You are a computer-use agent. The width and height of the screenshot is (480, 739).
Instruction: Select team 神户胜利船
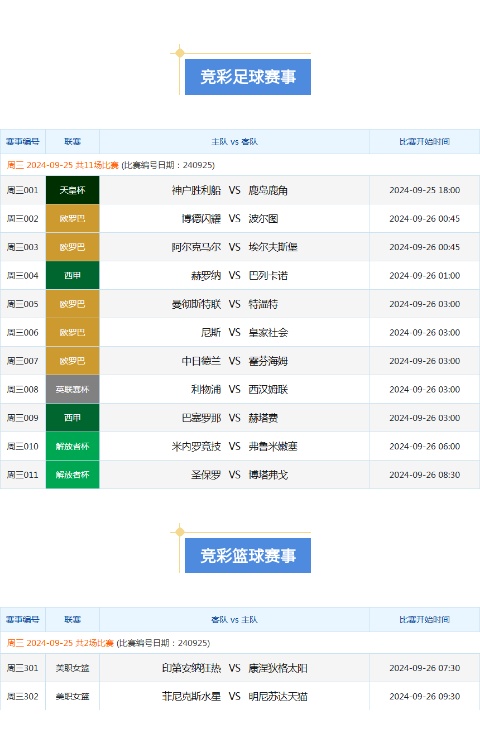coord(196,190)
